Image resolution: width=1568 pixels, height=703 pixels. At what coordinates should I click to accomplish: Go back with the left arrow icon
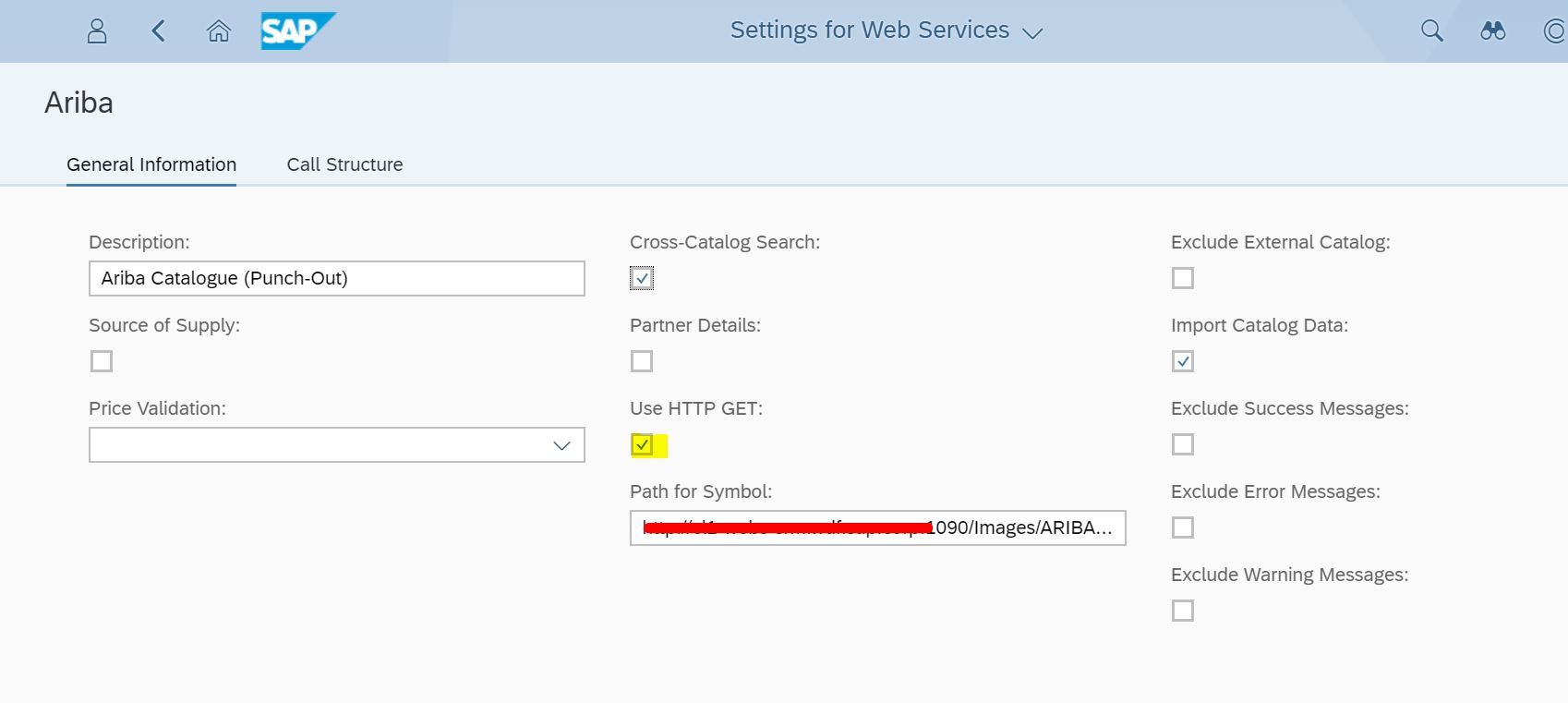tap(158, 31)
